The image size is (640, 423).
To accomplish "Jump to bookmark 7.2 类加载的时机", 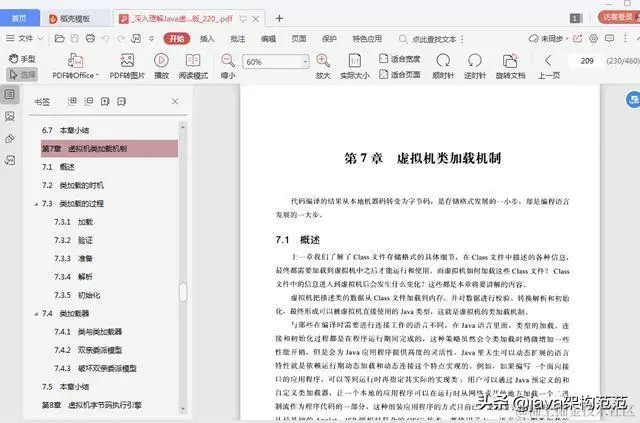I will (73, 185).
